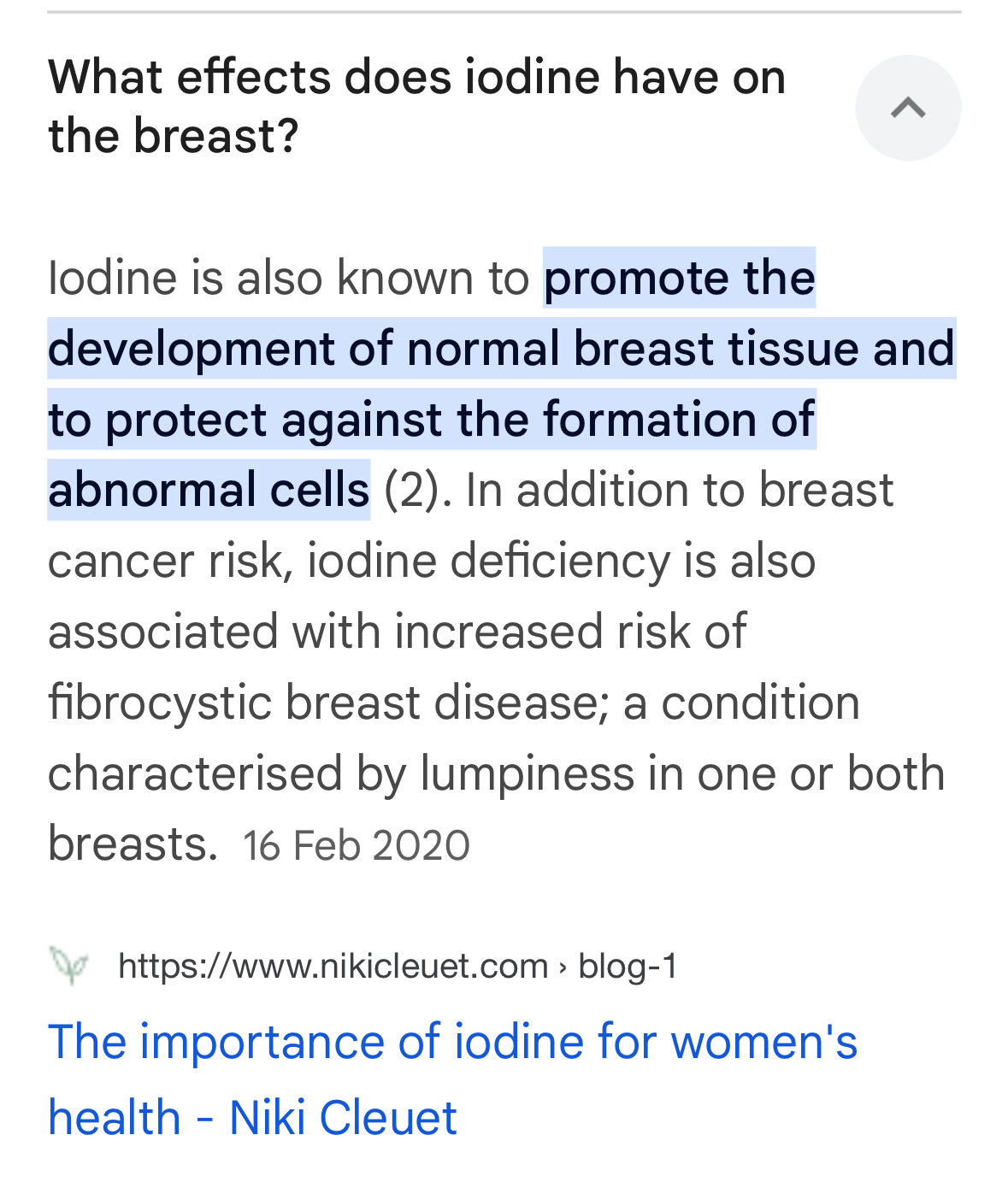The height and width of the screenshot is (1182, 1008).
Task: Click the breadcrumb separator arrow in URL
Action: pyautogui.click(x=563, y=967)
